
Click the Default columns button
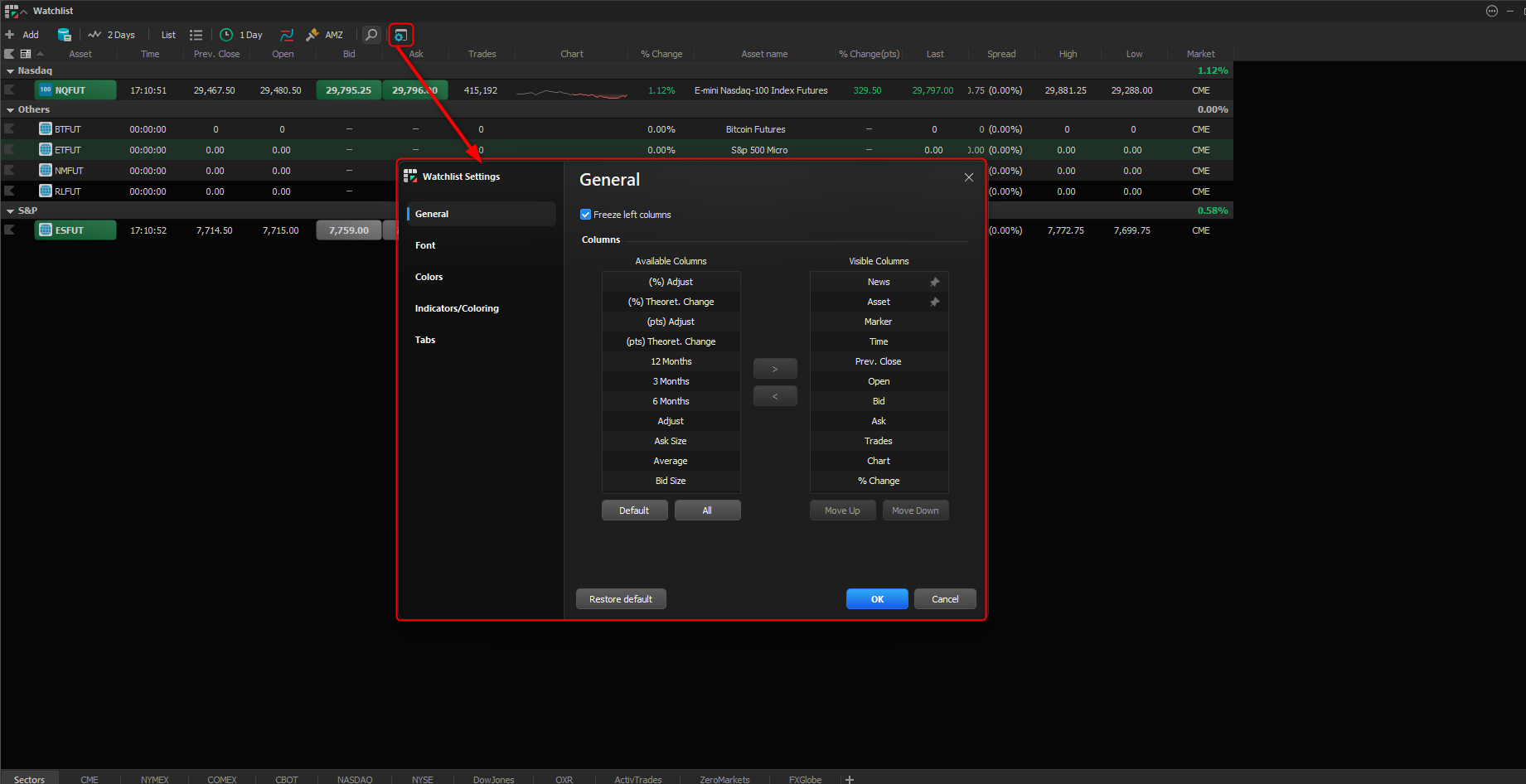pyautogui.click(x=634, y=511)
